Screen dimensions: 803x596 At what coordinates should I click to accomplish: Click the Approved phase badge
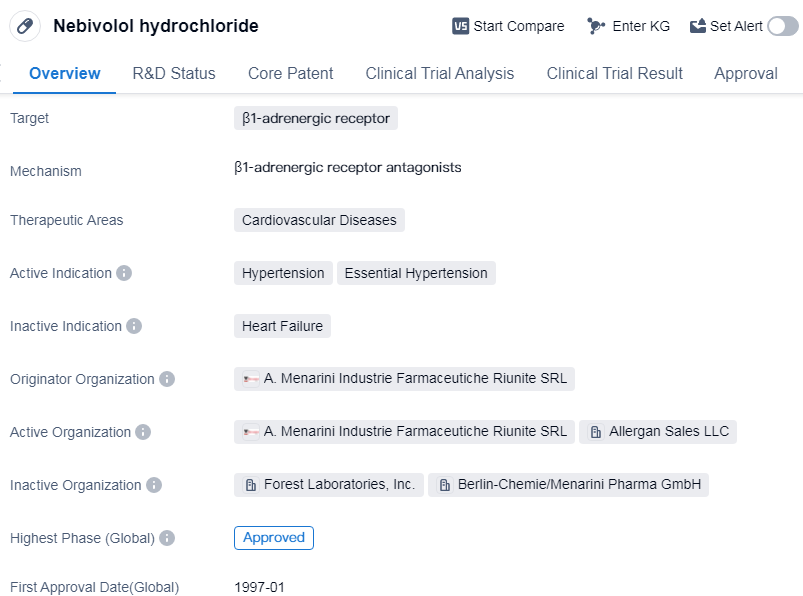[x=274, y=538]
